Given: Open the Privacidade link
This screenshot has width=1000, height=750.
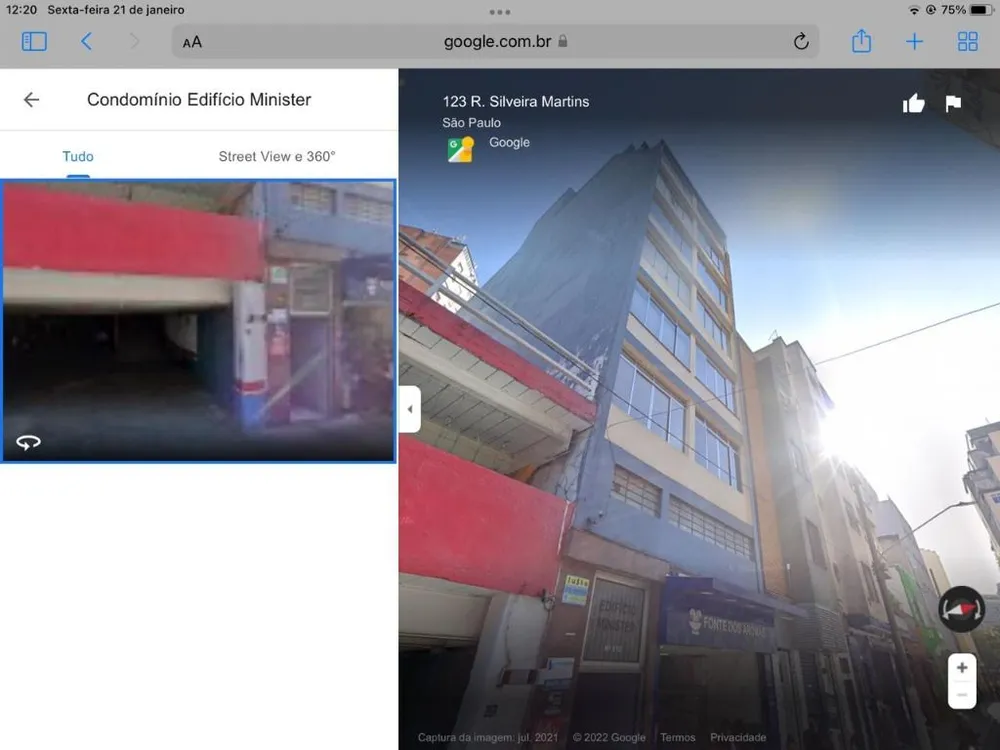Looking at the screenshot, I should coord(738,737).
